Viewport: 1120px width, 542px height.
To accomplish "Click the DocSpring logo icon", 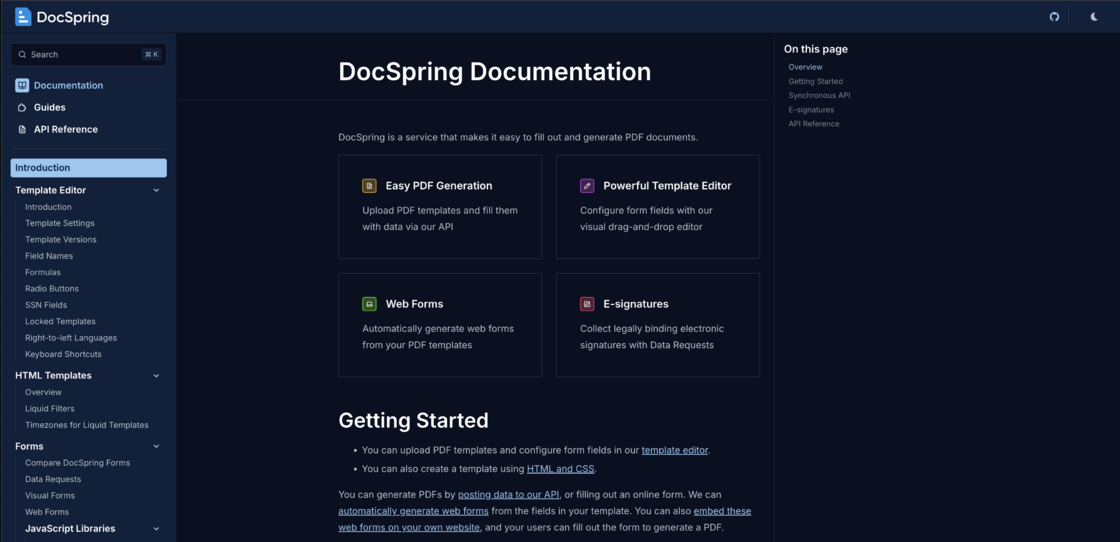I will pyautogui.click(x=23, y=17).
